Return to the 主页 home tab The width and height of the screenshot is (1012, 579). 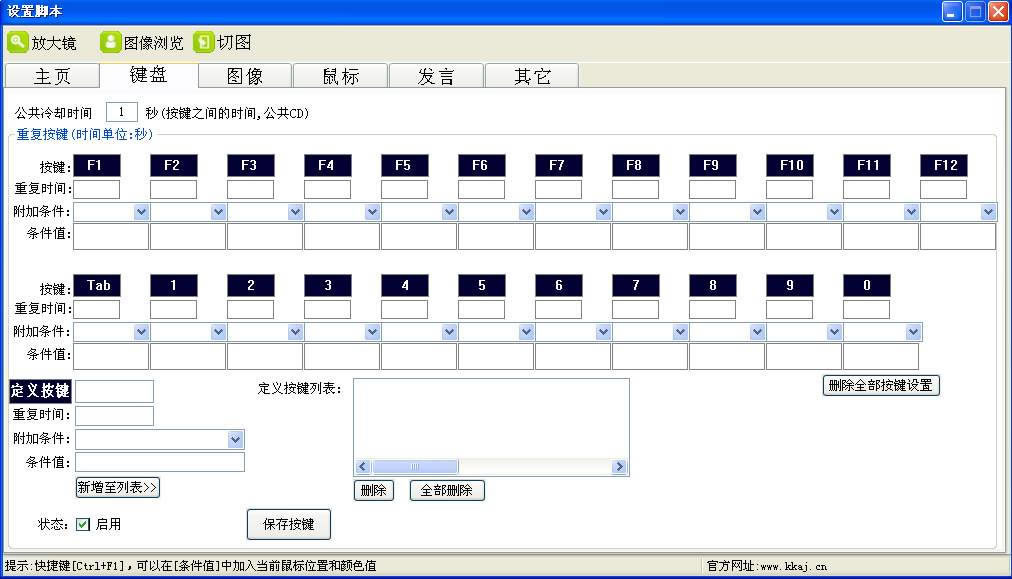click(51, 75)
